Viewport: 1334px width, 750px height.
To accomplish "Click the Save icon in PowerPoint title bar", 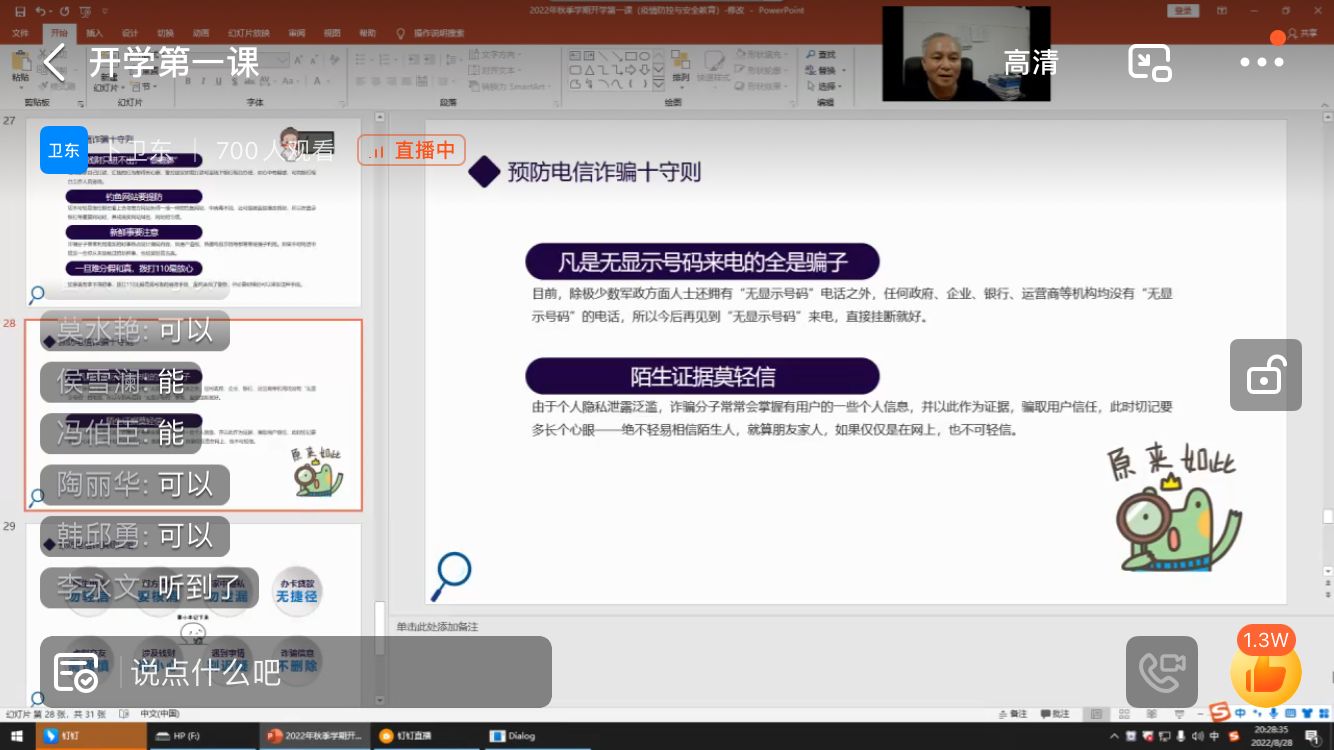I will click(20, 11).
